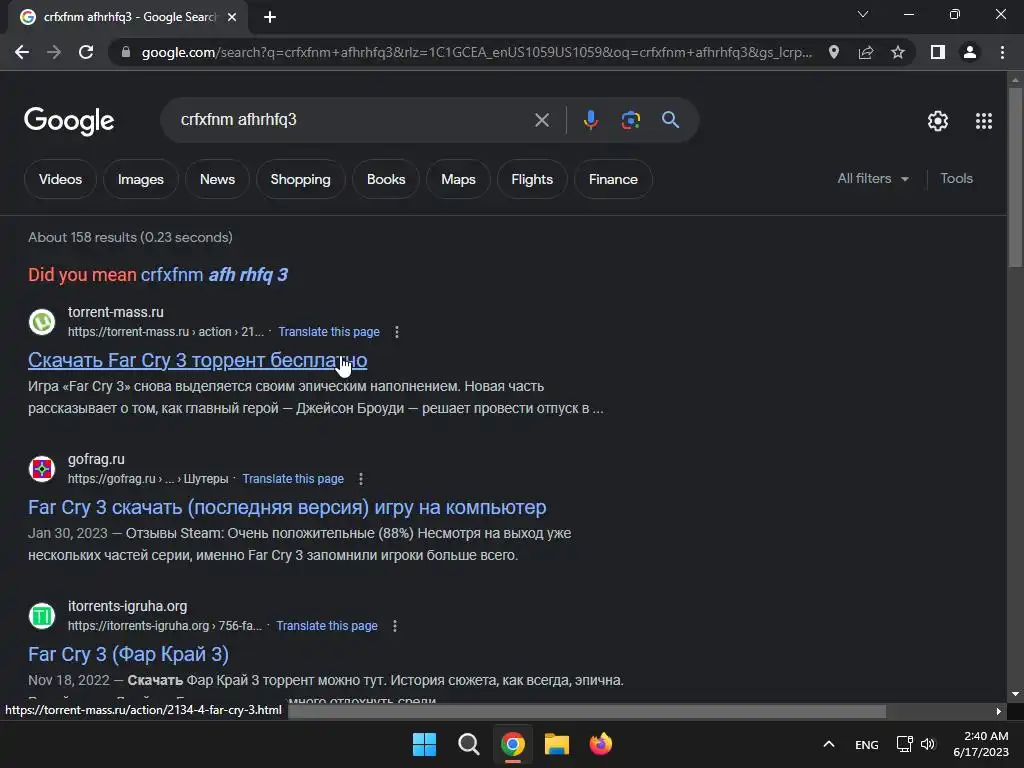Screen dimensions: 1024x768
Task: Open Скачать Far Cry 3 торрент result
Action: (197, 360)
